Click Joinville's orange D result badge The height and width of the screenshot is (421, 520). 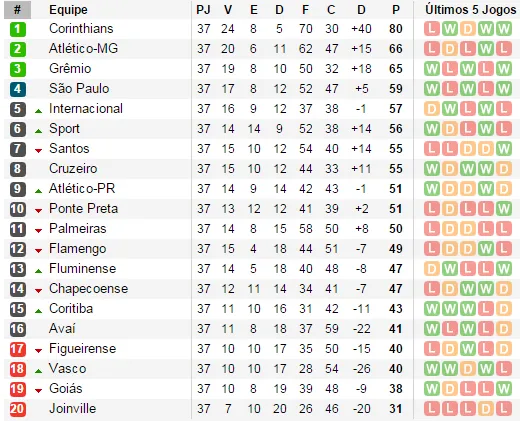point(486,409)
